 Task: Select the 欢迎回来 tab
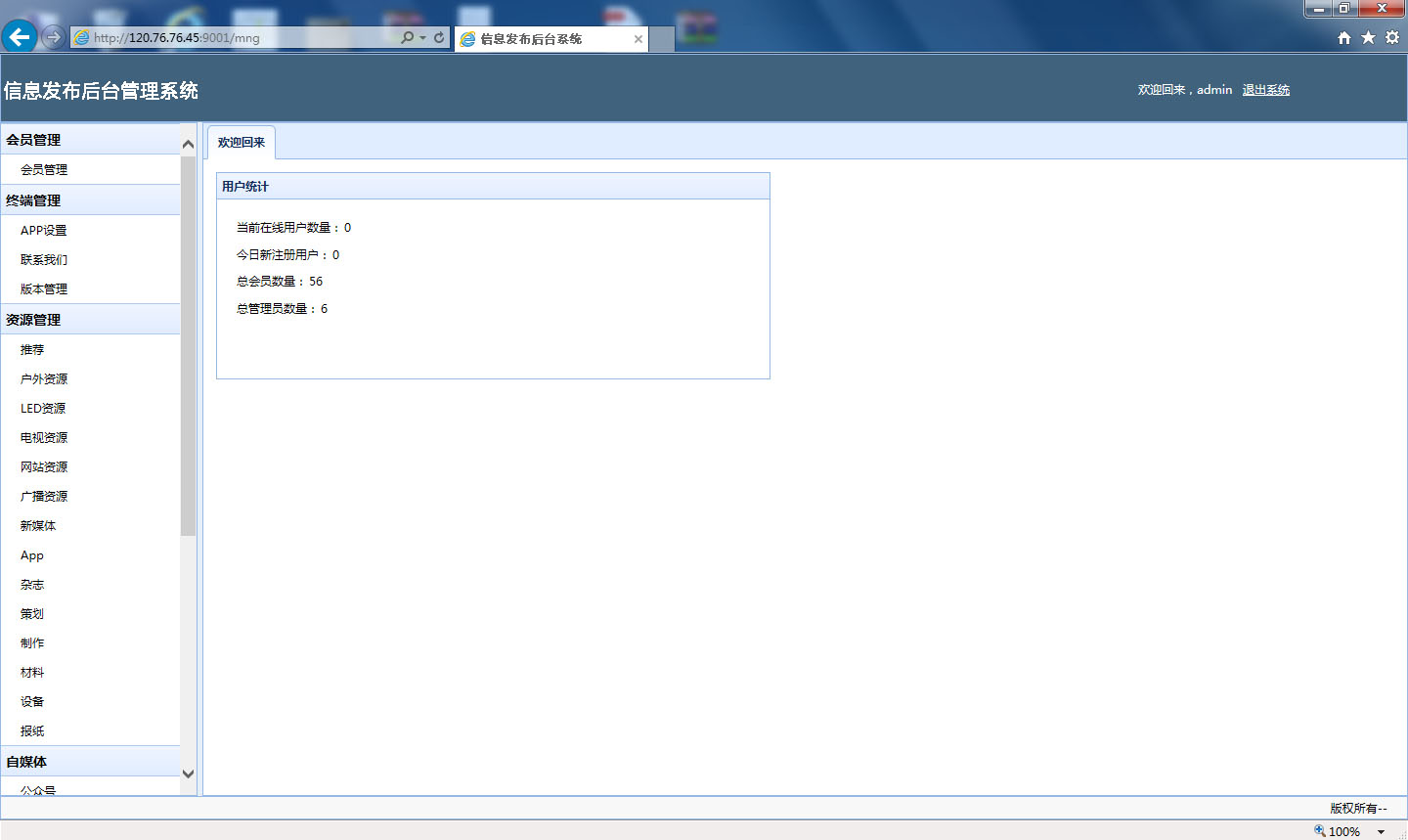point(242,142)
